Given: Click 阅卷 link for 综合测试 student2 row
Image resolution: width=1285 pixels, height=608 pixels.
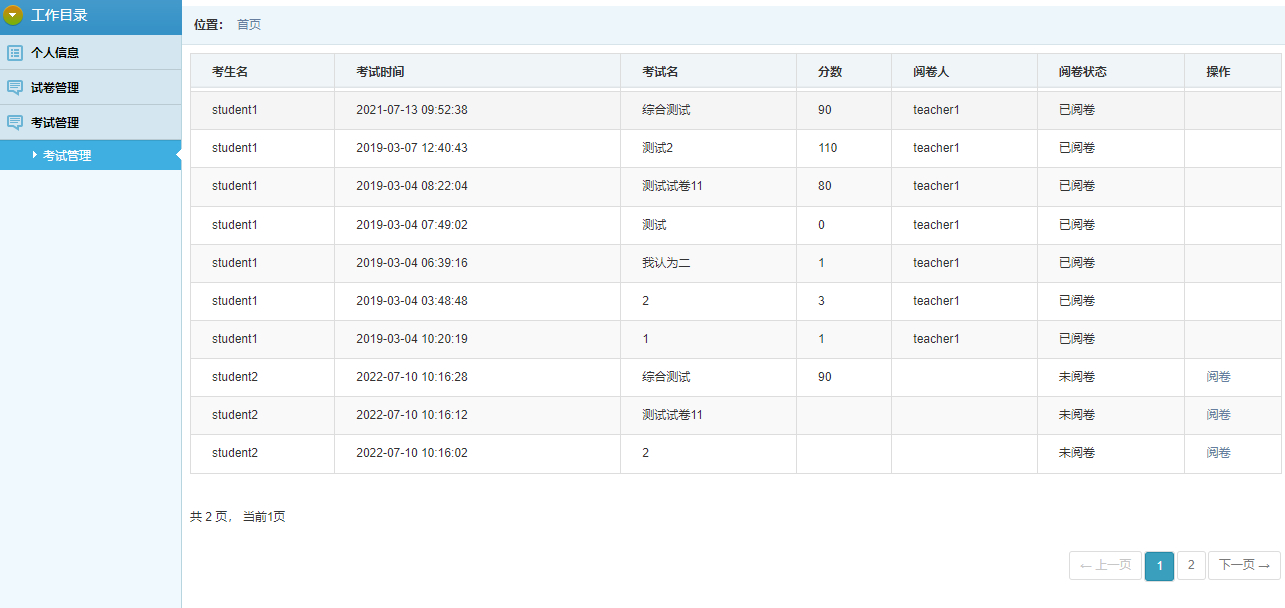Looking at the screenshot, I should (x=1218, y=377).
